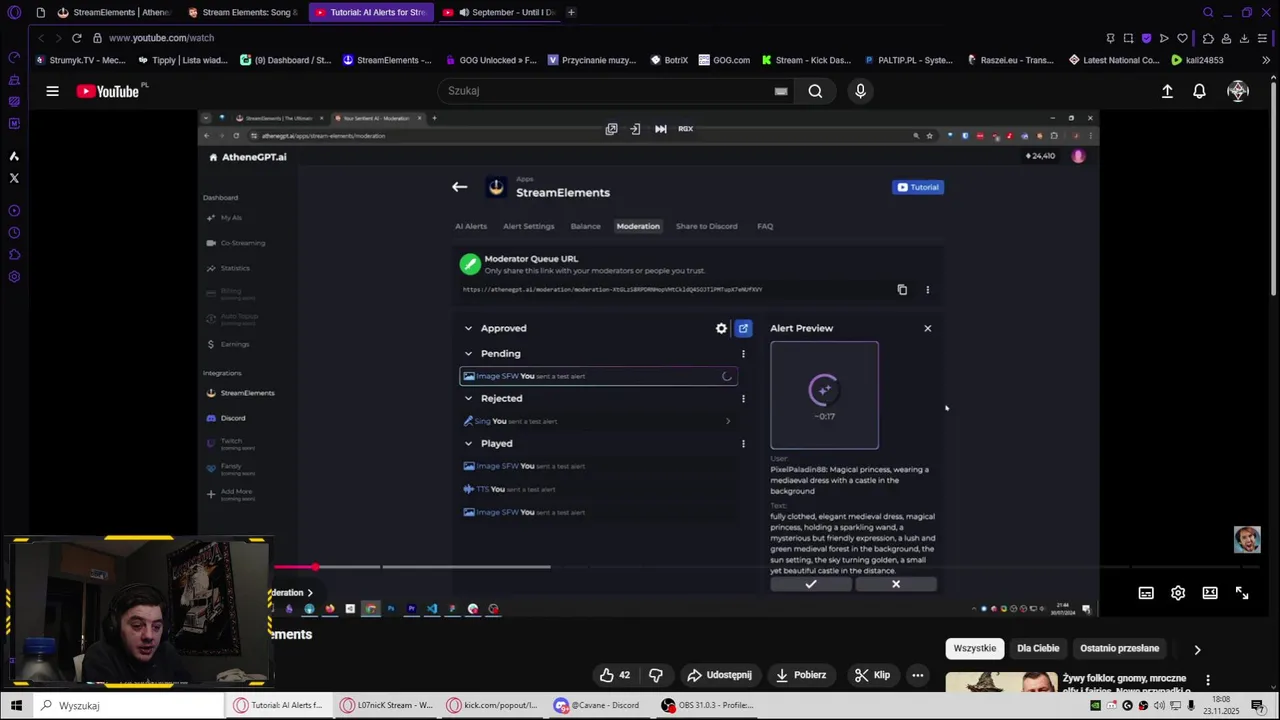Screen dimensions: 1280x720
Task: Reload the current page
Action: 76,38
